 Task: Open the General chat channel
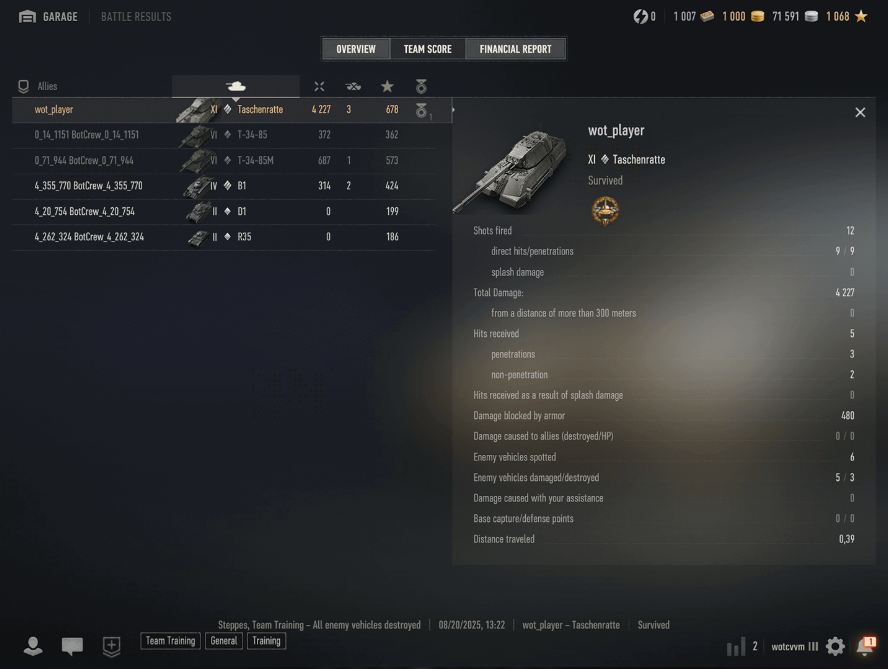224,641
